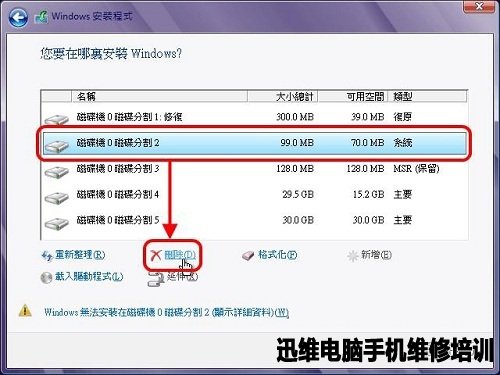Screen dimensions: 500x375
Task: Click the Windows Setup icon in title bar
Action: pyautogui.click(x=41, y=17)
